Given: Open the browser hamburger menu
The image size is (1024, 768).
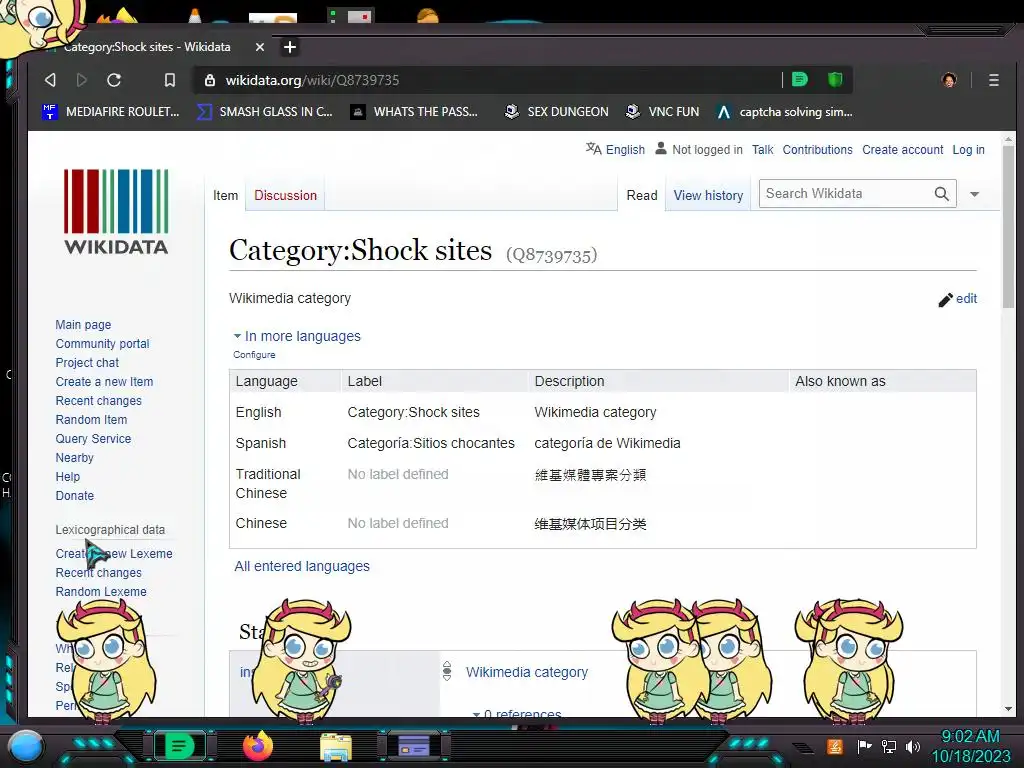Looking at the screenshot, I should pyautogui.click(x=993, y=80).
